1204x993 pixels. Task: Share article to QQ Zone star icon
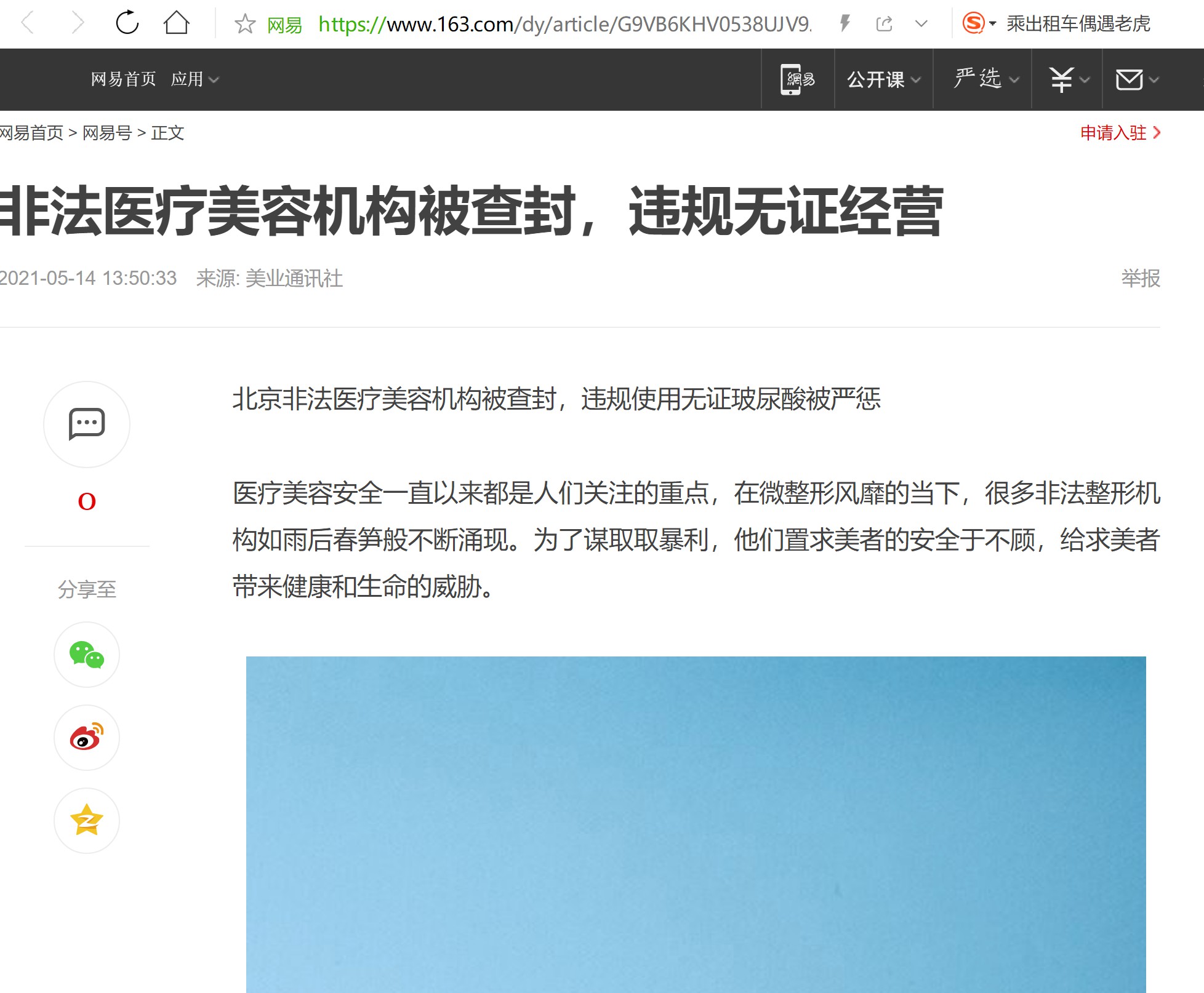point(87,821)
